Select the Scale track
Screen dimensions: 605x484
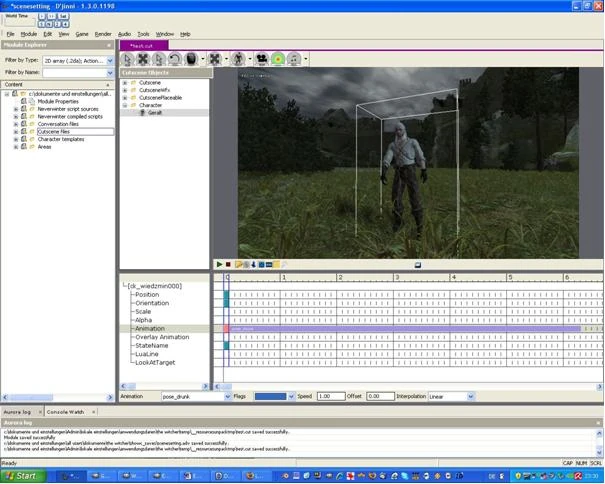(x=143, y=311)
